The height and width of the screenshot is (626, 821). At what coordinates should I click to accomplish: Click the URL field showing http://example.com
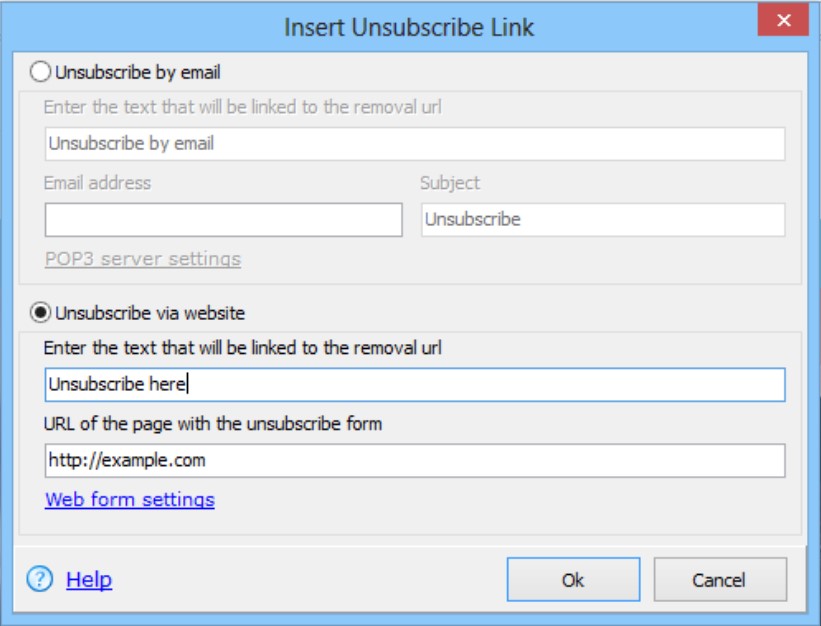coord(415,461)
